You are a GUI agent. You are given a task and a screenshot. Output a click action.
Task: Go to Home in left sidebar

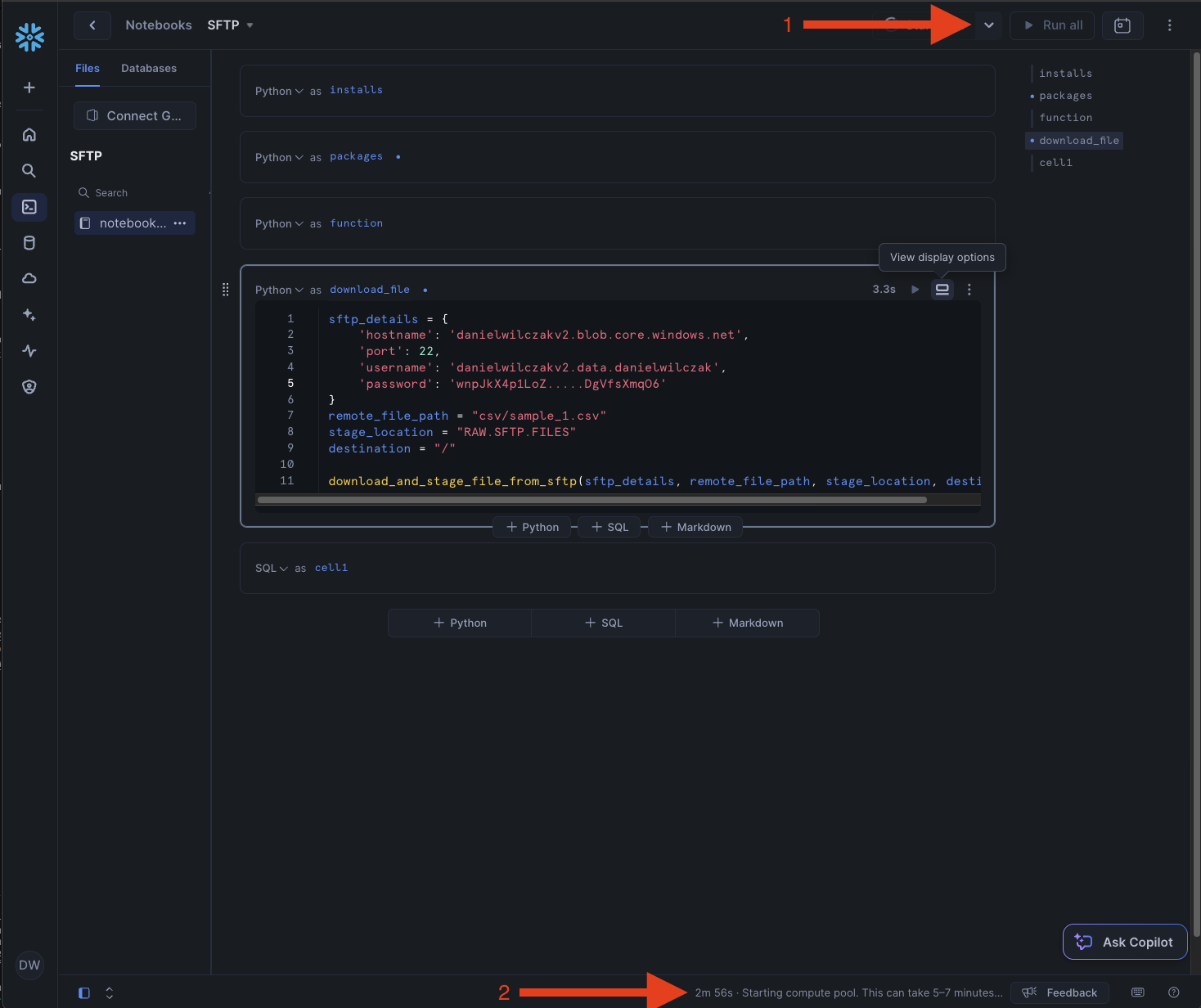coord(29,135)
